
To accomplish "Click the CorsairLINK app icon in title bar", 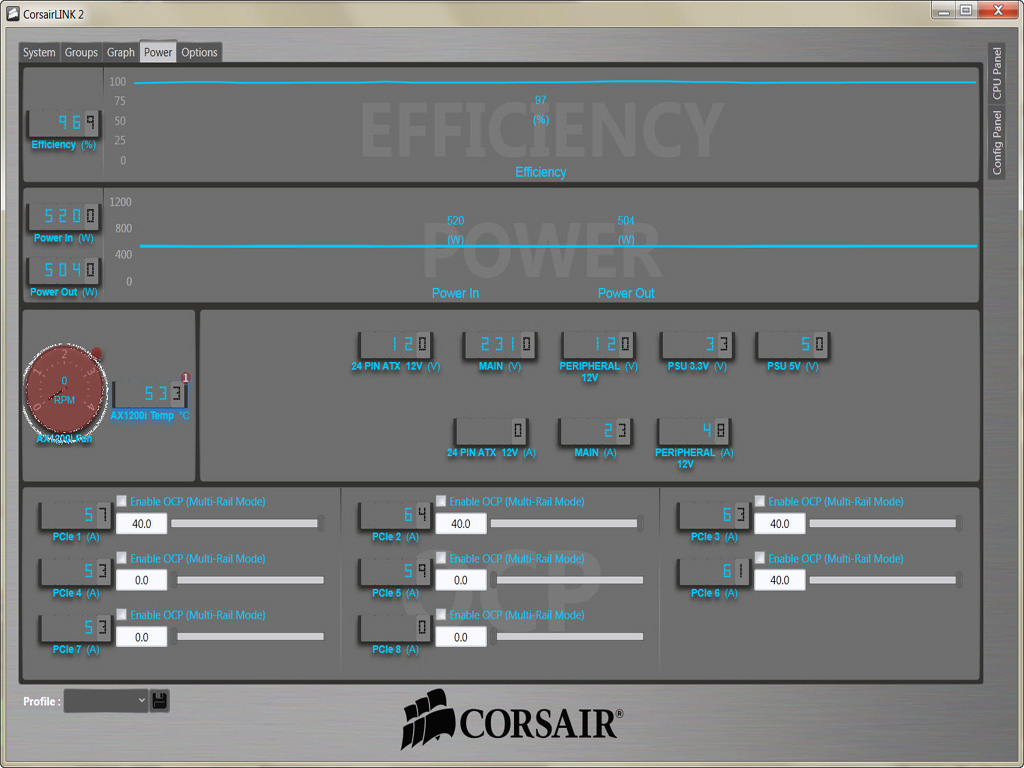I will [x=12, y=14].
